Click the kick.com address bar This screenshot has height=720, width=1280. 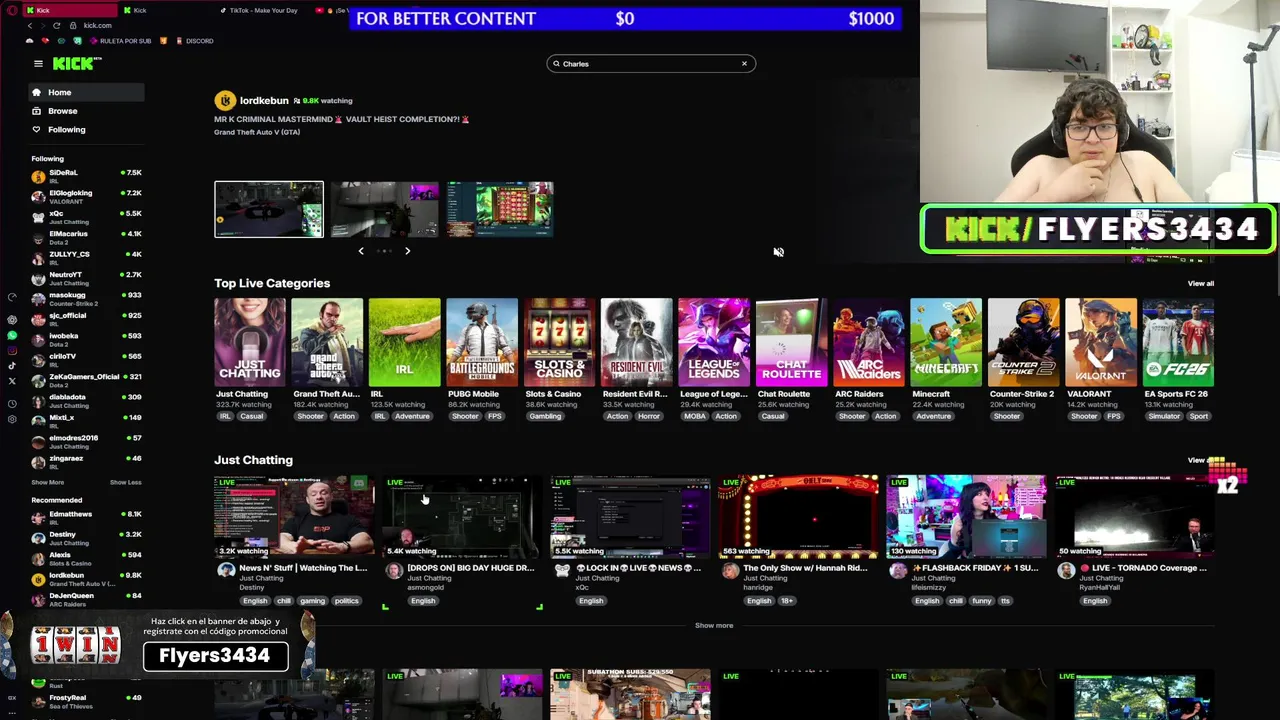[x=98, y=25]
